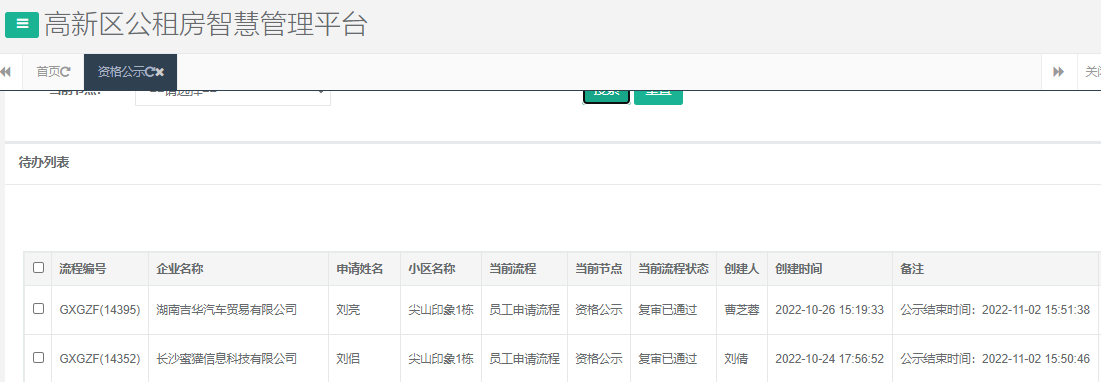Click company 长沙蜜獾信息科技有限公司
The image size is (1101, 382).
click(x=227, y=359)
